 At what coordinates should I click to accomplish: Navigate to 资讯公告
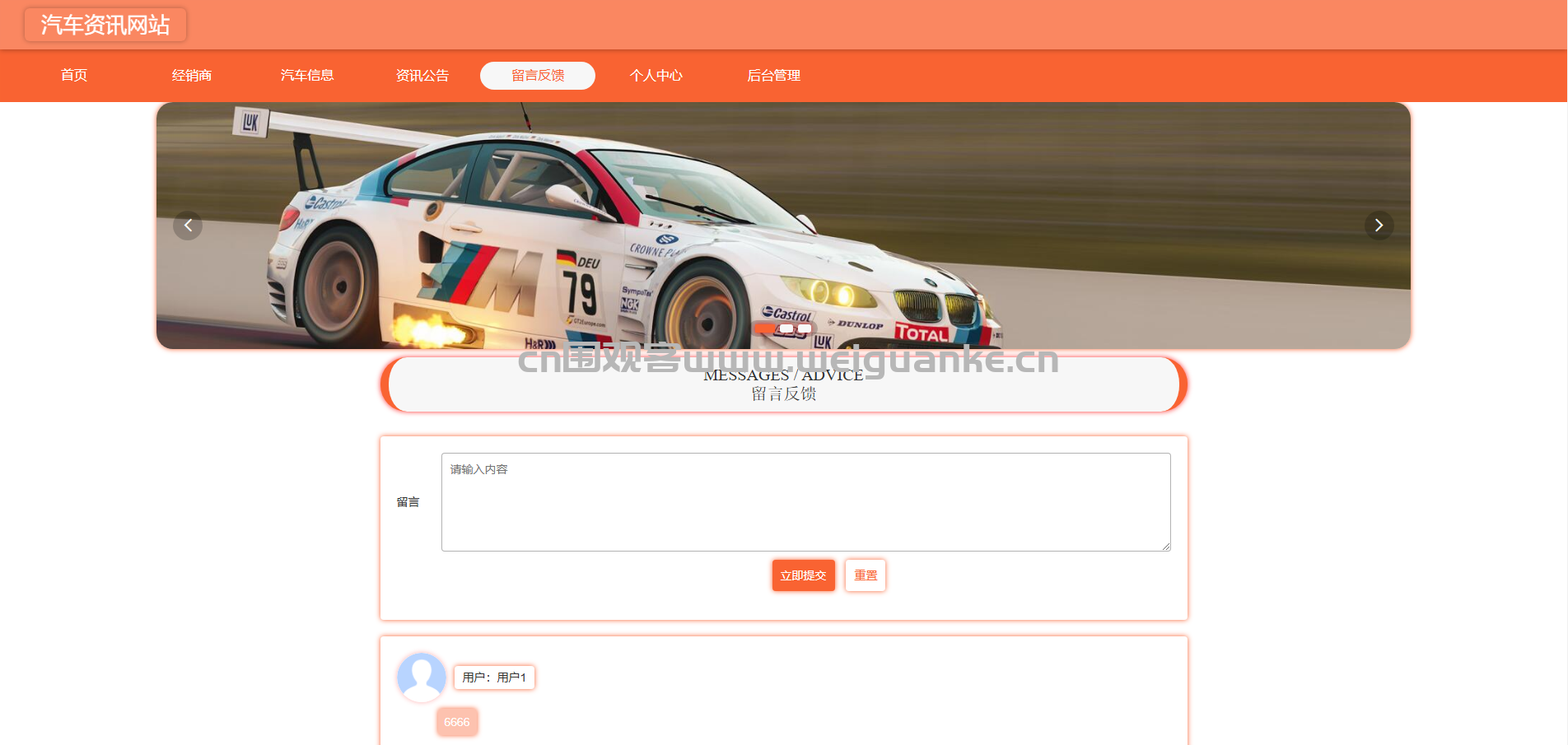[422, 76]
